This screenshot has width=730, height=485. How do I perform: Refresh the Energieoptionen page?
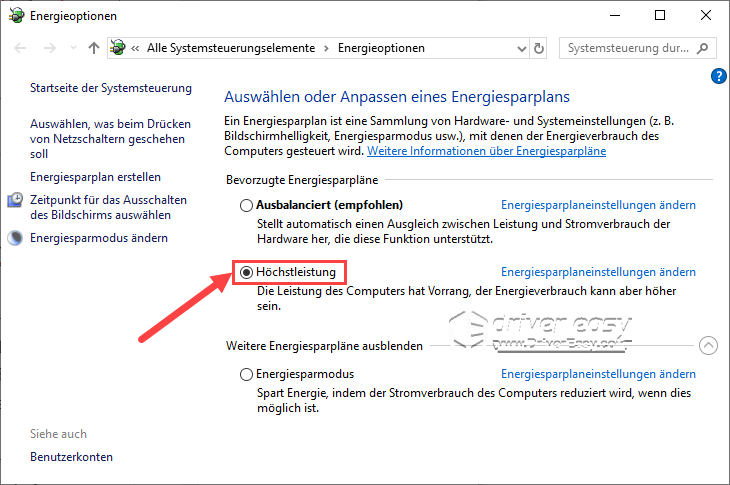(x=539, y=48)
